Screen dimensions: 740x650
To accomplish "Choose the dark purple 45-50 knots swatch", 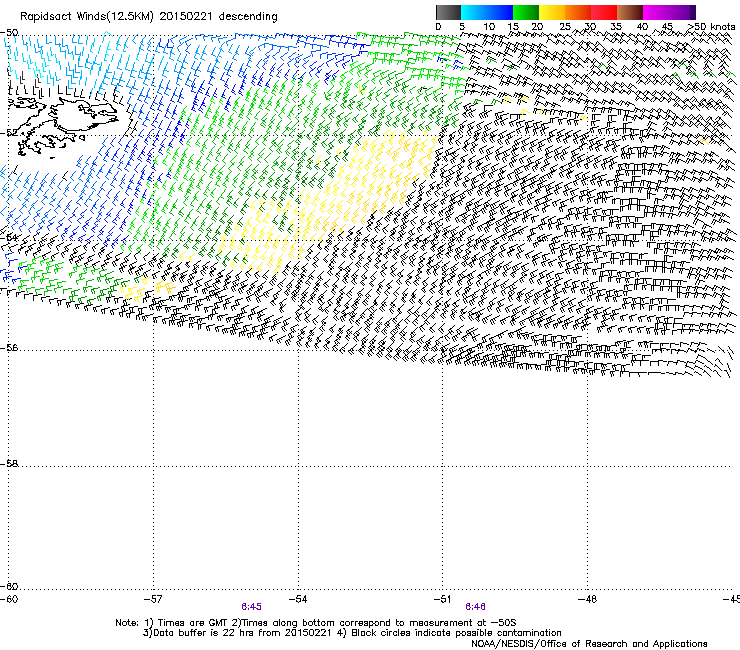I will [x=682, y=12].
